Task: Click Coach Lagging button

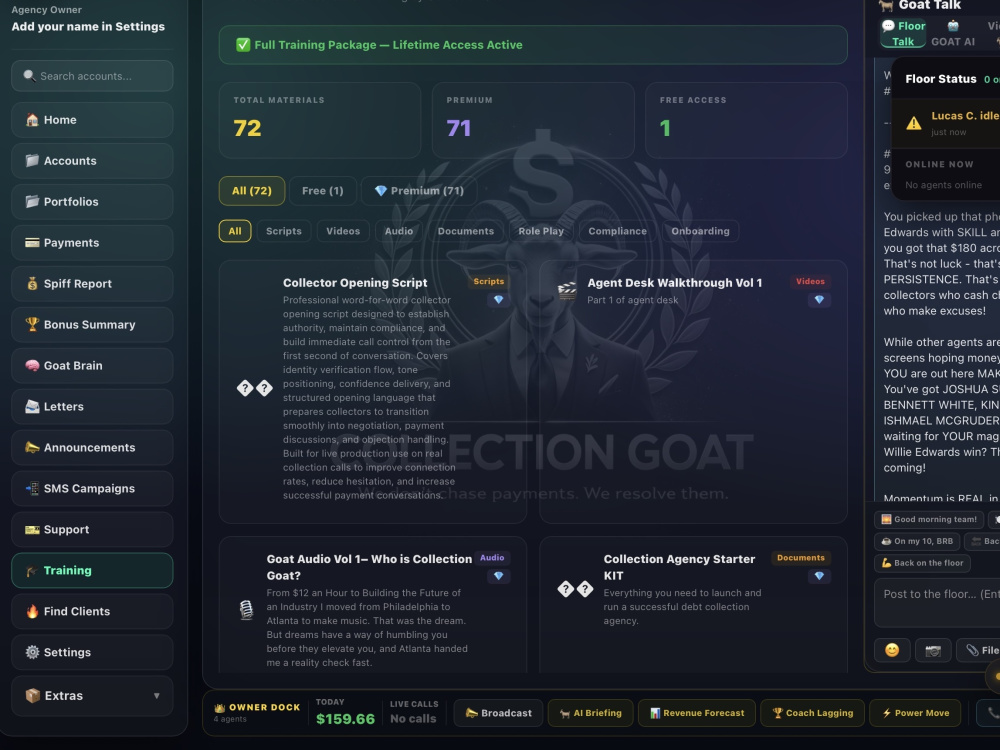Action: [812, 713]
